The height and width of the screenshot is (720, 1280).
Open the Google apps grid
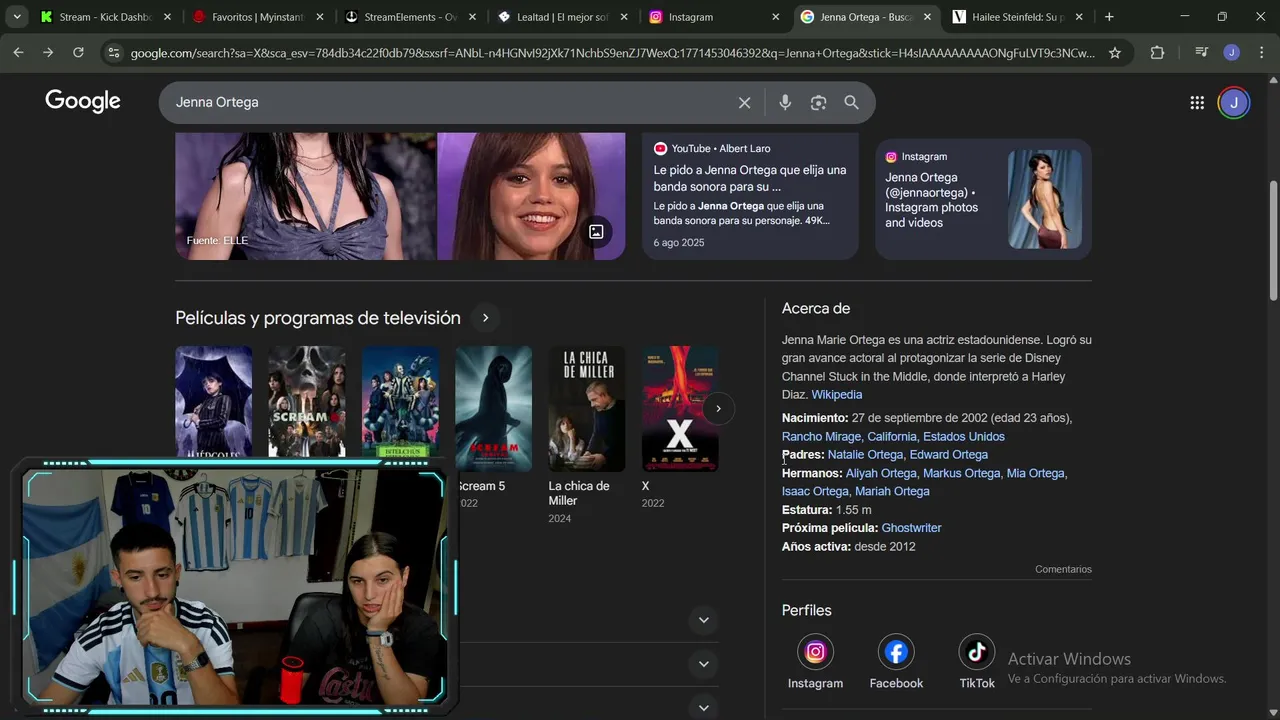click(x=1197, y=102)
